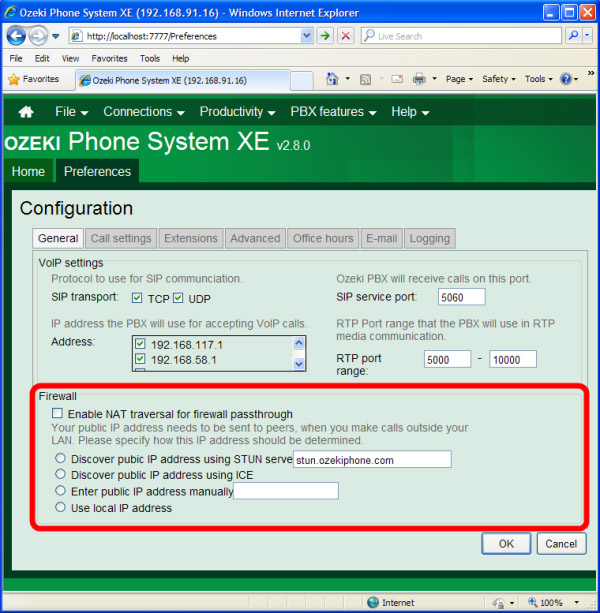Click the browser Home page icon

pyautogui.click(x=332, y=79)
